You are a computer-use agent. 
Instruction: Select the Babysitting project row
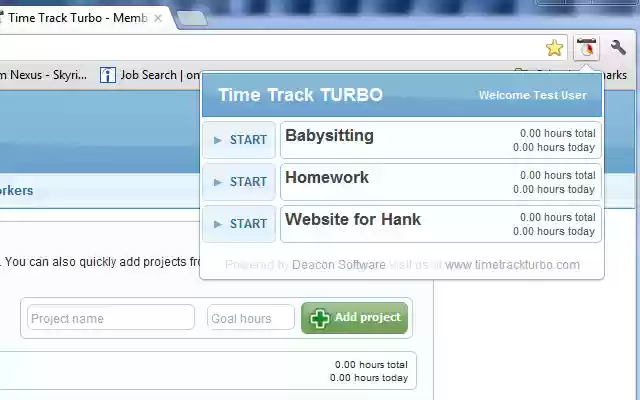click(441, 140)
